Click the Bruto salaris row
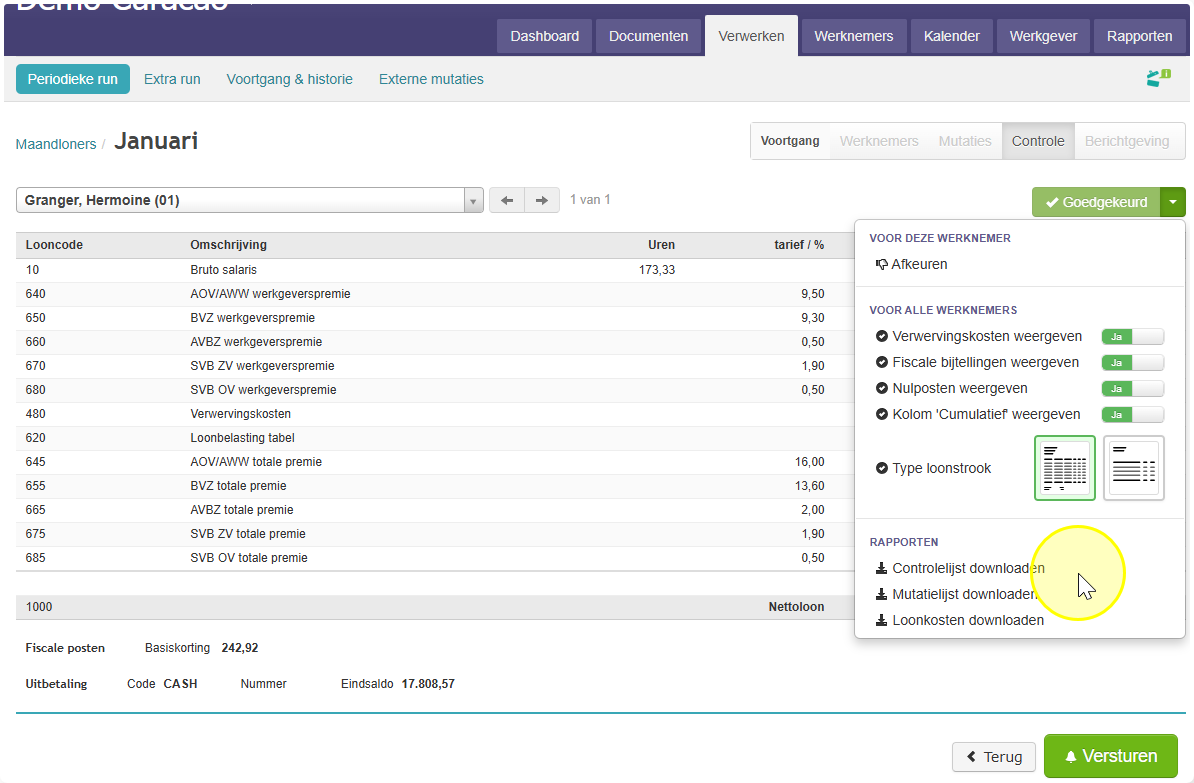This screenshot has height=783, width=1194. [x=434, y=270]
